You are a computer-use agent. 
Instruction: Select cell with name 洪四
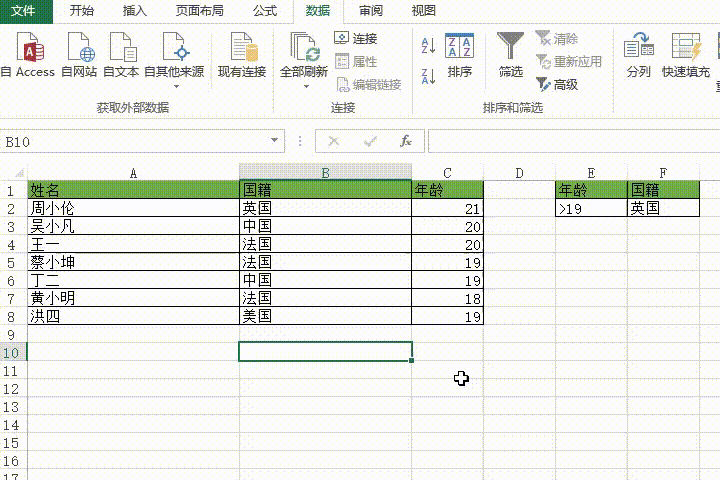pos(133,316)
